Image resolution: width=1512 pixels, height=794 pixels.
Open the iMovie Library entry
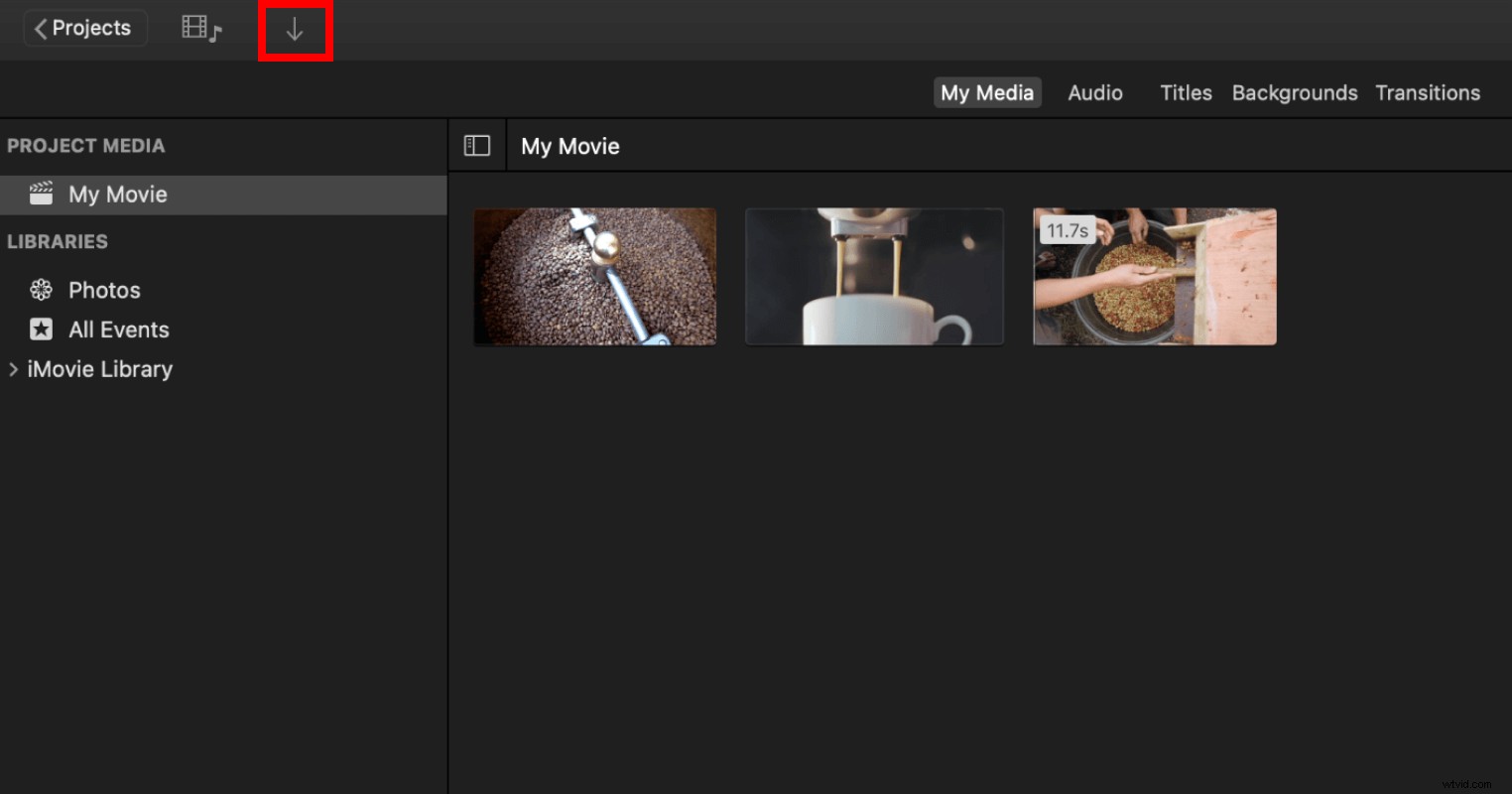[x=100, y=368]
